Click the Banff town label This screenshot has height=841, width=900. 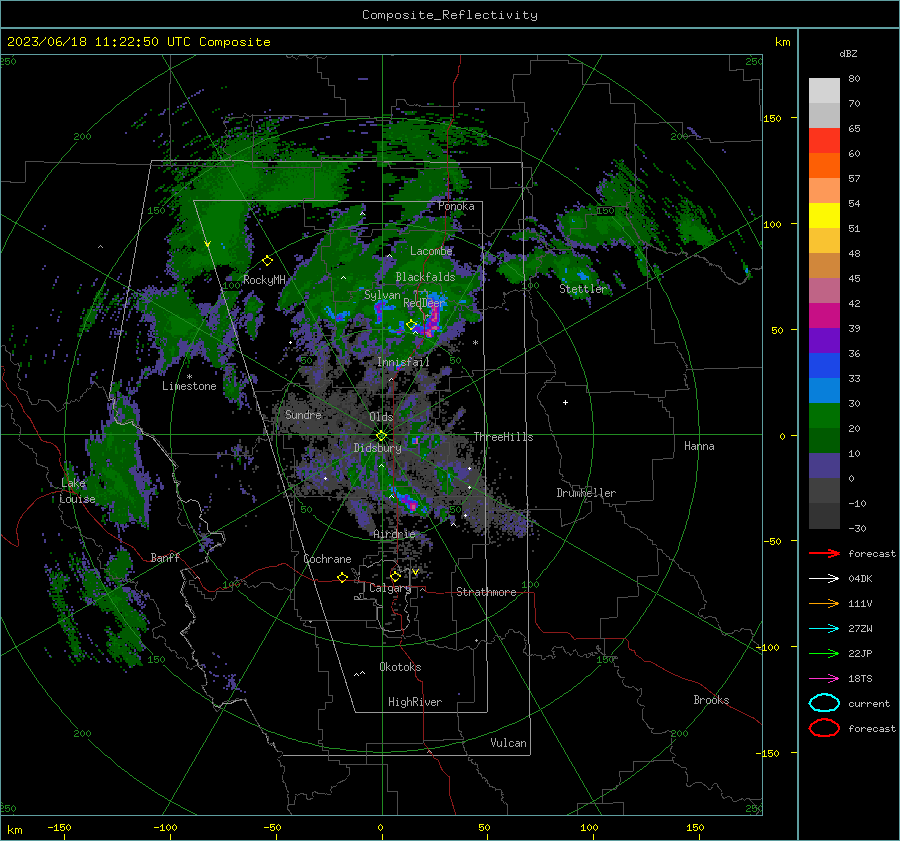tap(165, 557)
